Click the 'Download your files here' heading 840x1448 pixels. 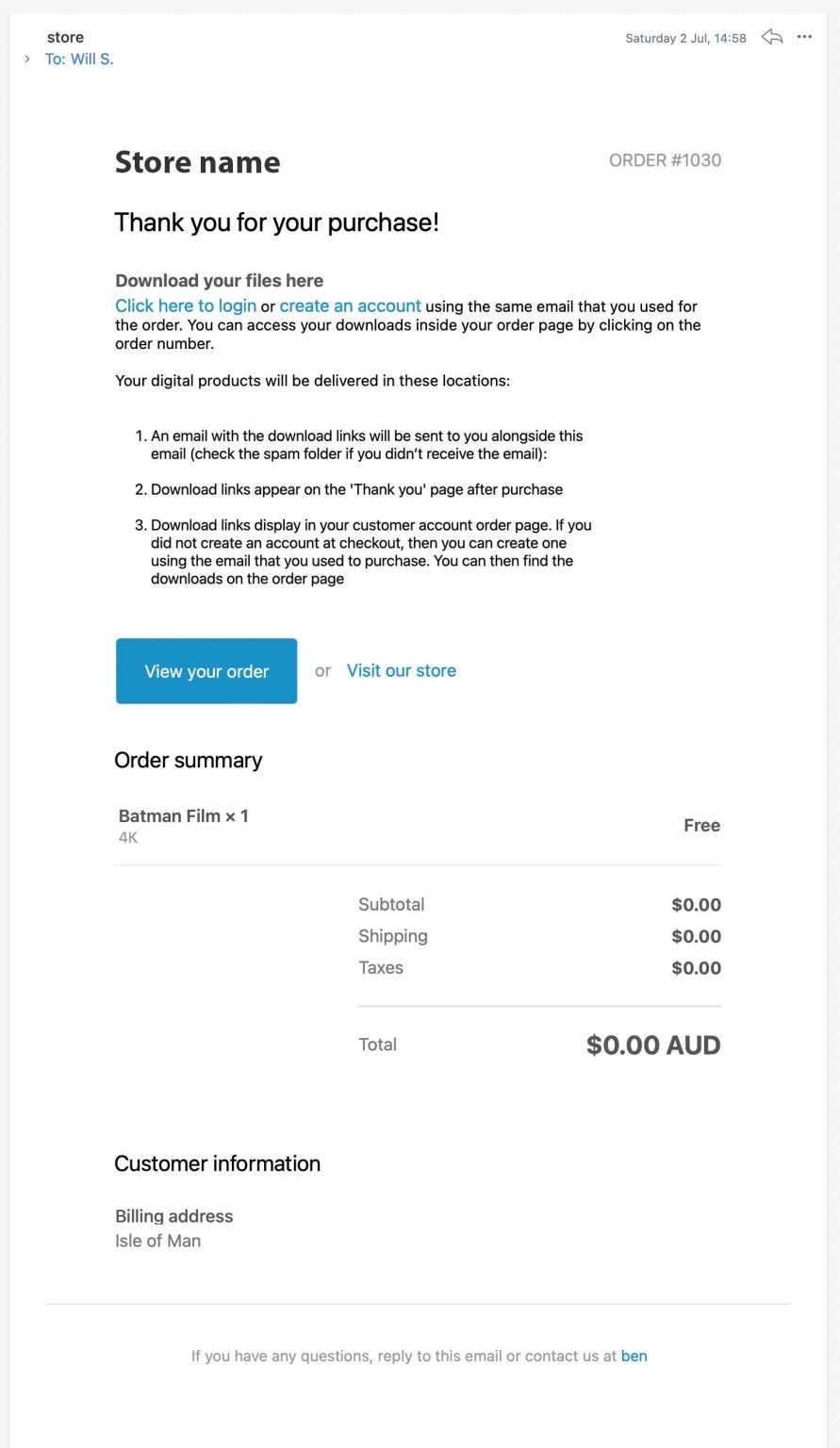click(219, 281)
